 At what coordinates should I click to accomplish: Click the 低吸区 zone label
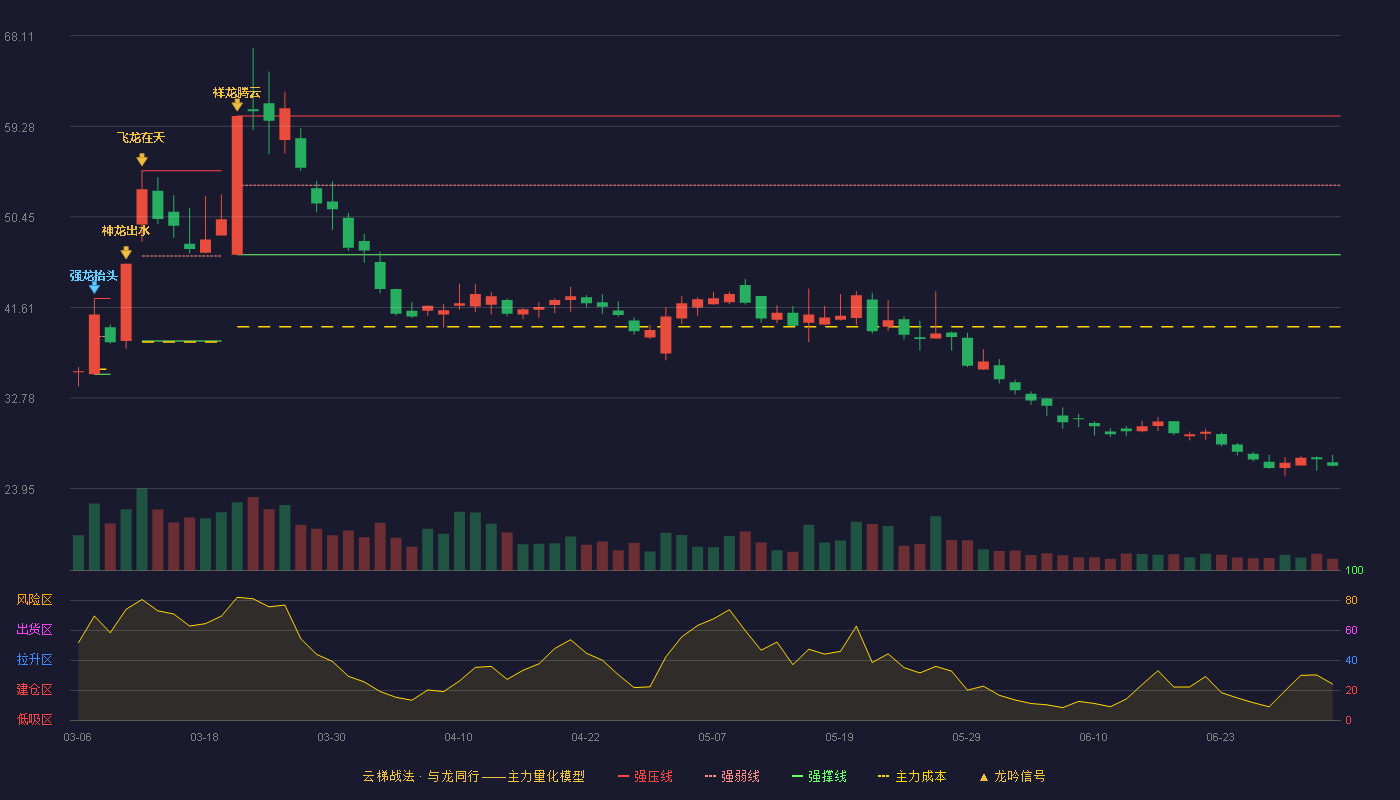point(35,719)
